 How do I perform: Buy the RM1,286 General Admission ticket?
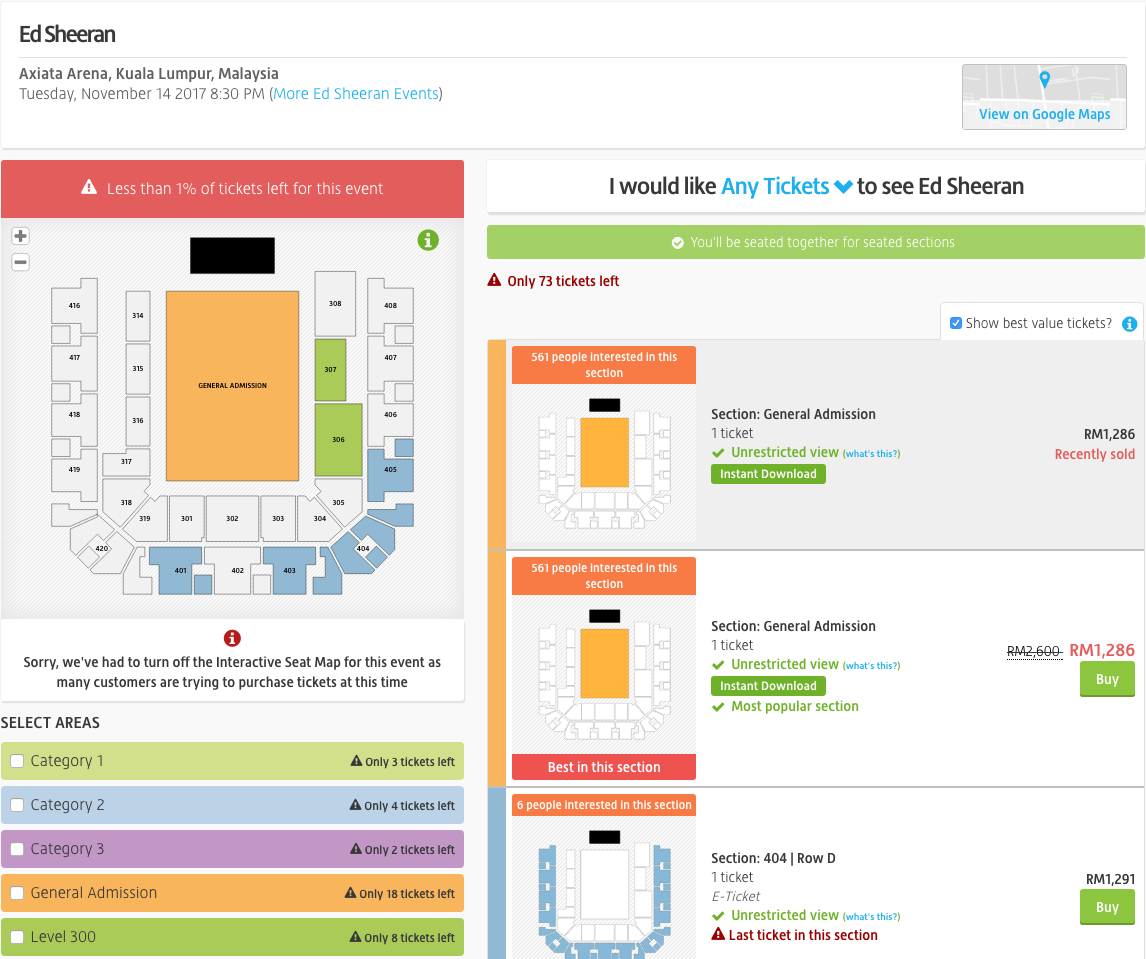click(x=1106, y=680)
